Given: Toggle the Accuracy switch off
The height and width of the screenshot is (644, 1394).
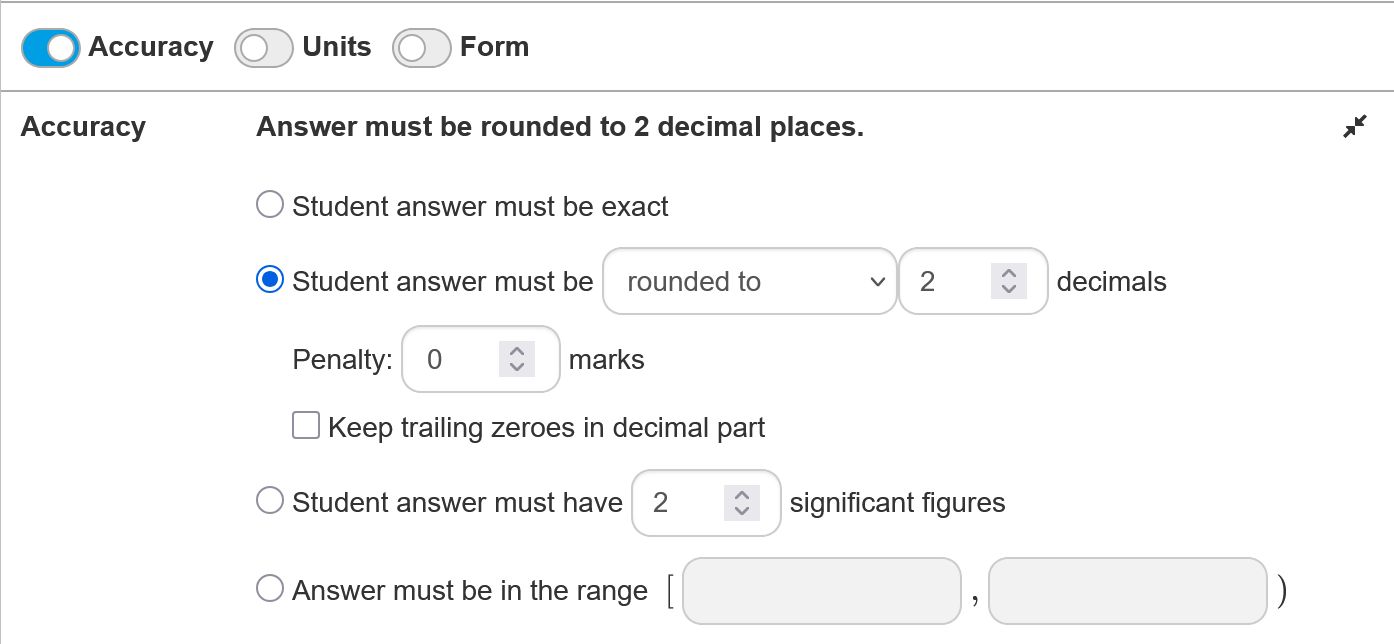Looking at the screenshot, I should (x=50, y=48).
